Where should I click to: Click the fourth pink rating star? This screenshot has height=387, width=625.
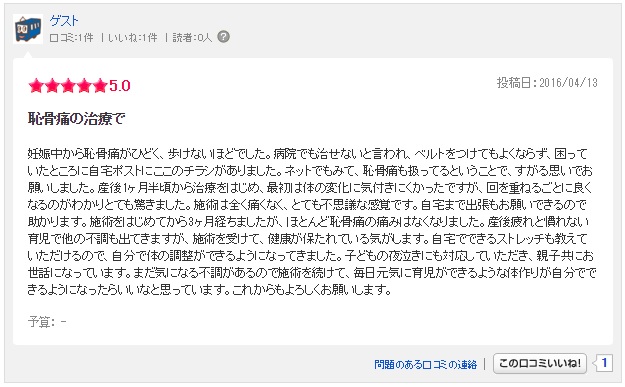pos(84,86)
